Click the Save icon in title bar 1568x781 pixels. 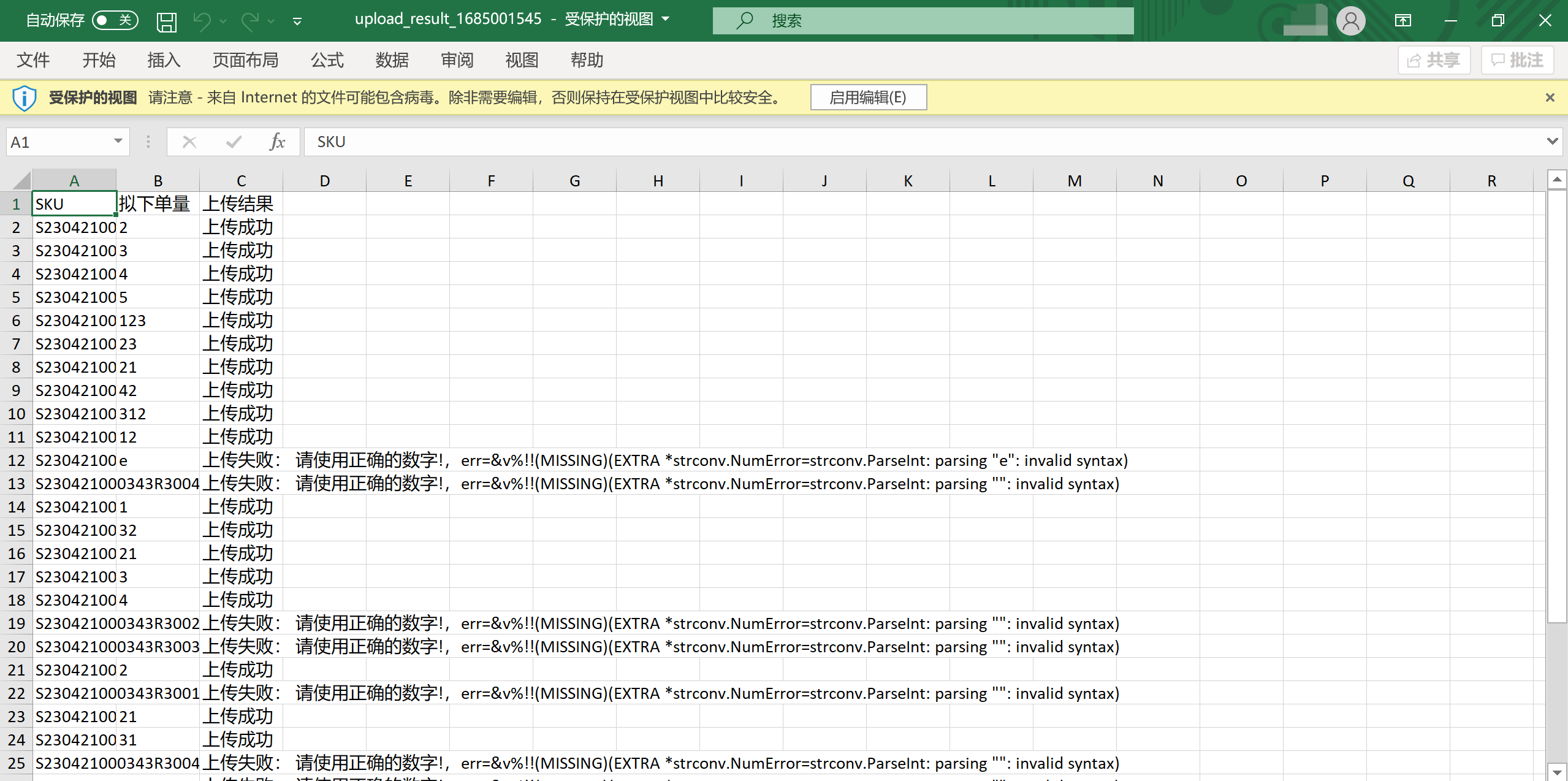pyautogui.click(x=167, y=21)
